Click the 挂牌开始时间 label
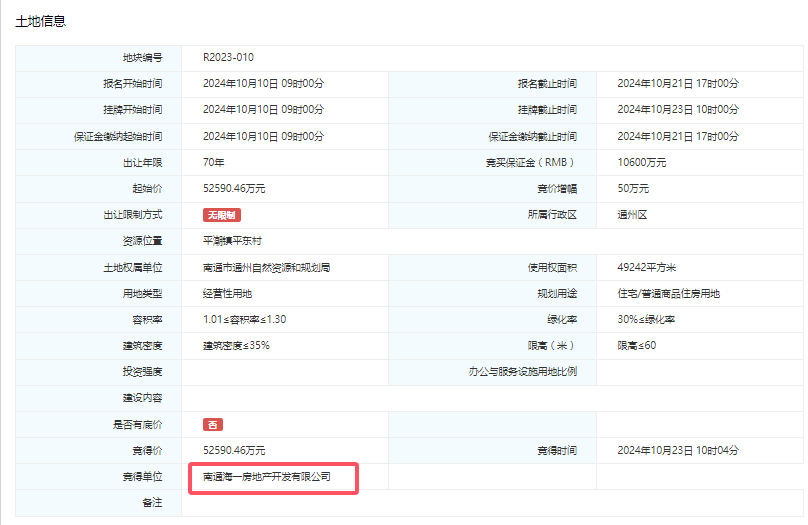Screen dimensions: 808x525 [x=133, y=110]
